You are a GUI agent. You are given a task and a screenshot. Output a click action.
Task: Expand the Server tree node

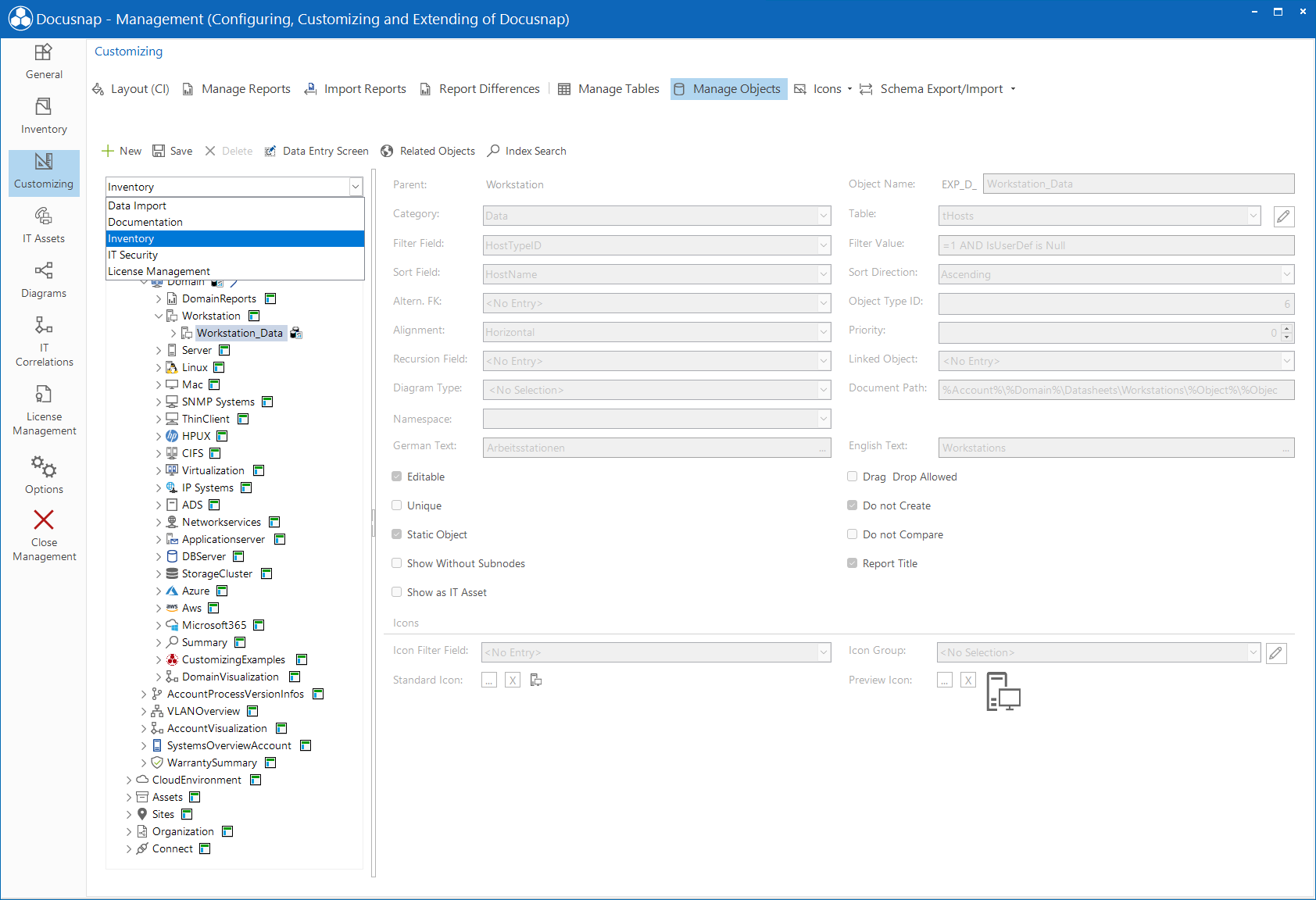[159, 351]
